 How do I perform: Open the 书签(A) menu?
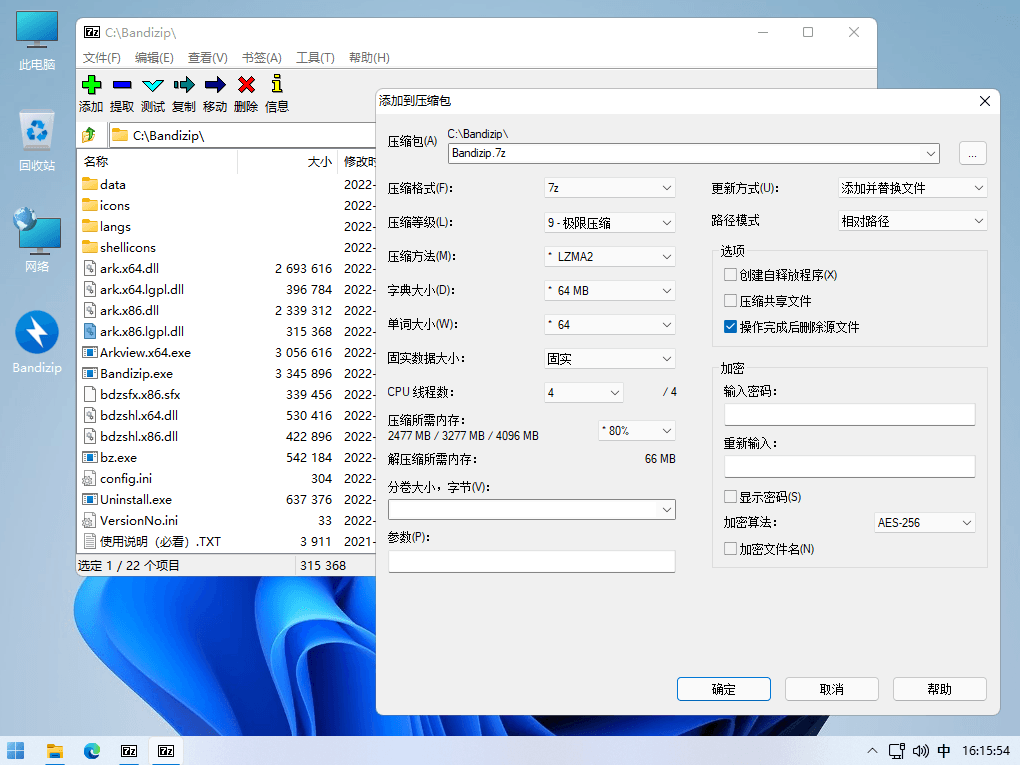click(x=262, y=58)
